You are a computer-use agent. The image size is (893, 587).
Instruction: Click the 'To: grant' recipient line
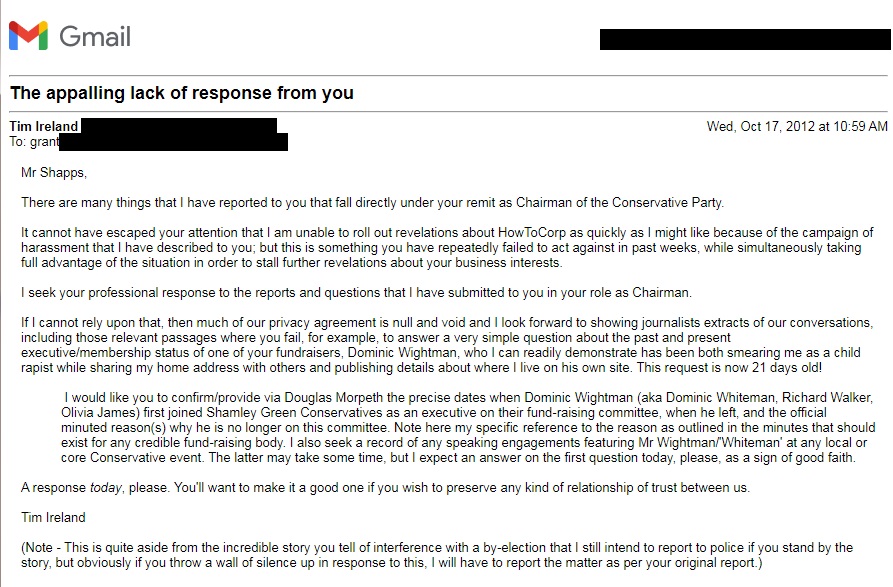[x=35, y=142]
